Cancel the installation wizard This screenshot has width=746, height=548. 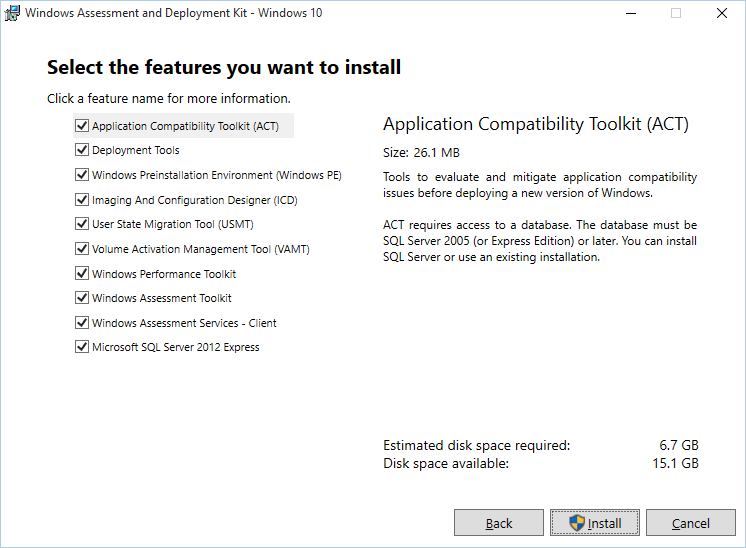point(690,523)
